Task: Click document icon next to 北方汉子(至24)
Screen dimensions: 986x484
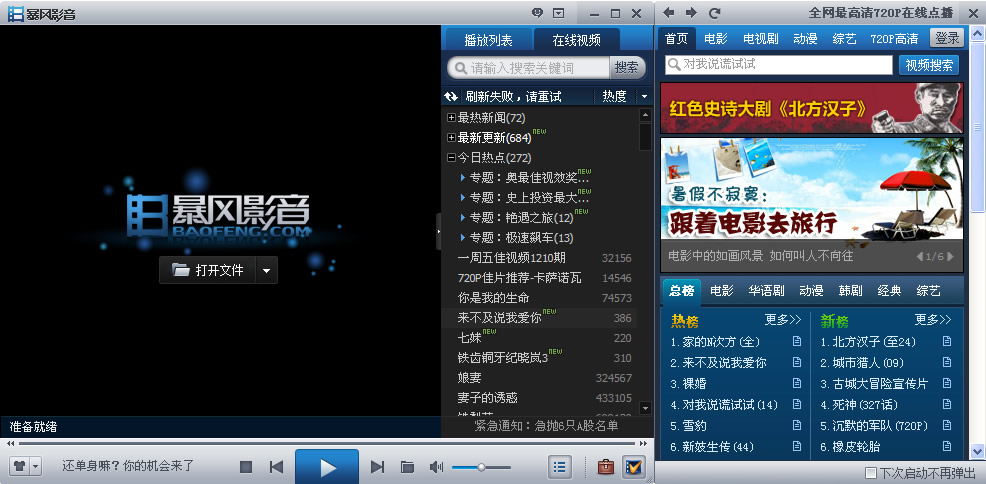Action: click(x=946, y=341)
